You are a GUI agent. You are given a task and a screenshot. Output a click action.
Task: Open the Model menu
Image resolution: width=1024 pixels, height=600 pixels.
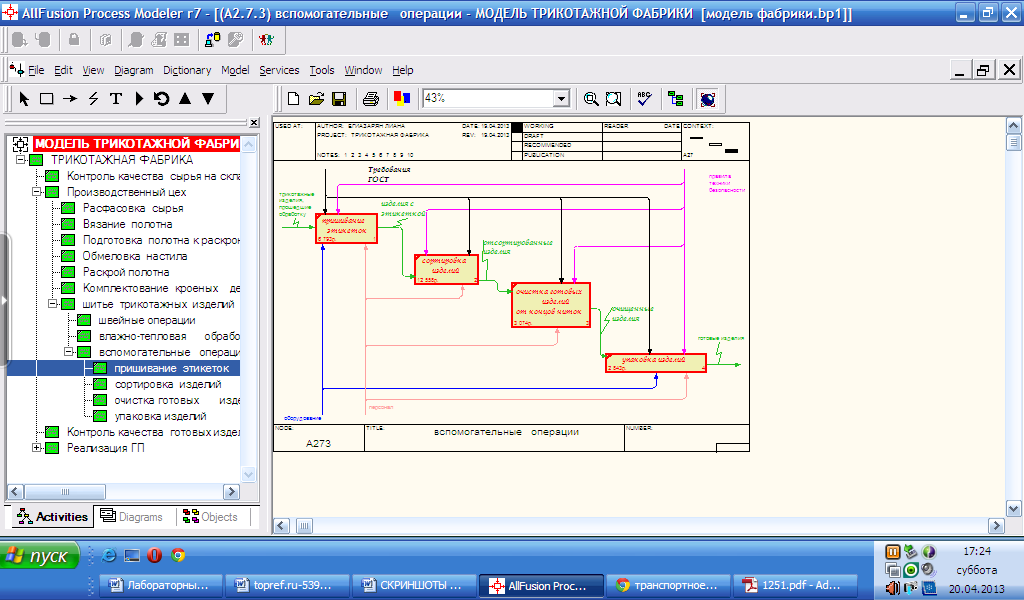(x=235, y=70)
